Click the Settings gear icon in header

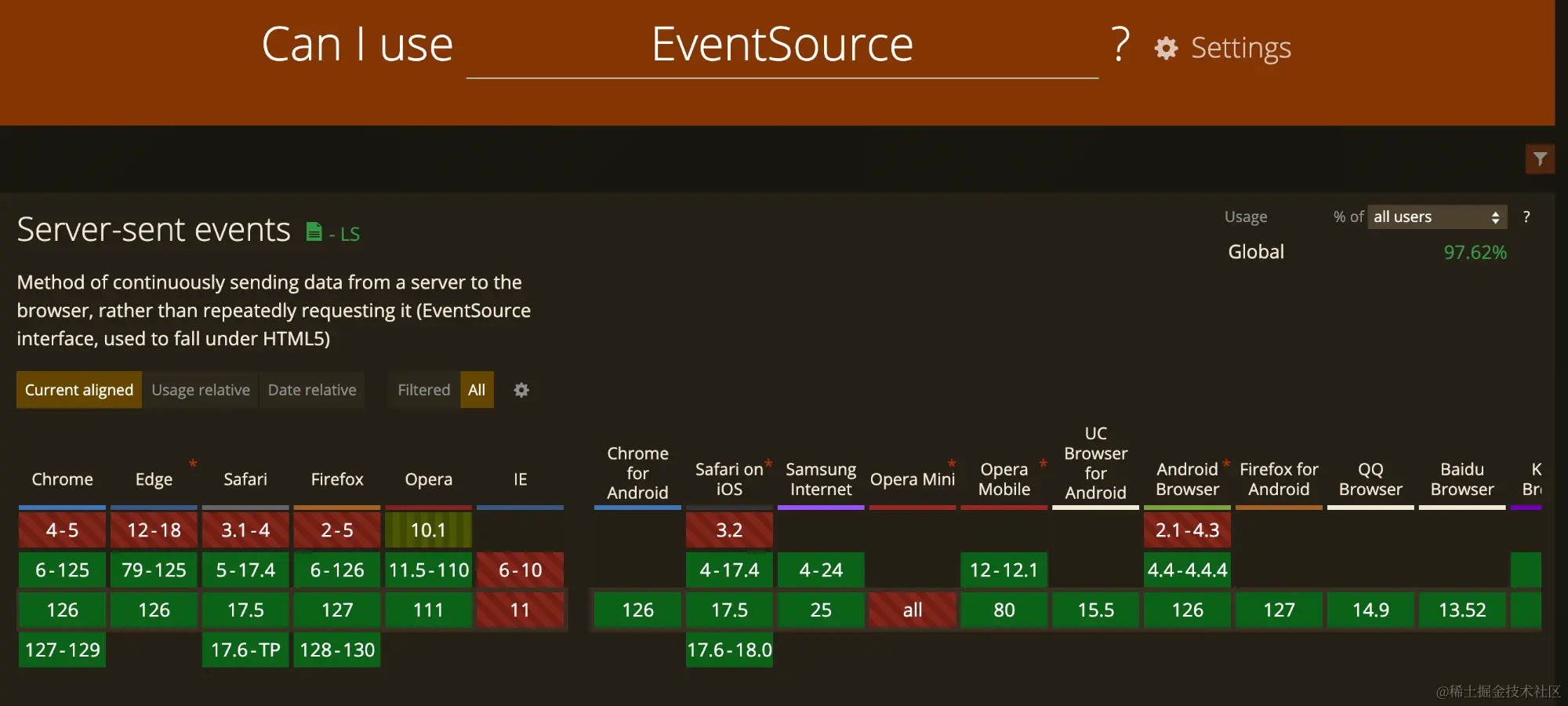pyautogui.click(x=1166, y=48)
